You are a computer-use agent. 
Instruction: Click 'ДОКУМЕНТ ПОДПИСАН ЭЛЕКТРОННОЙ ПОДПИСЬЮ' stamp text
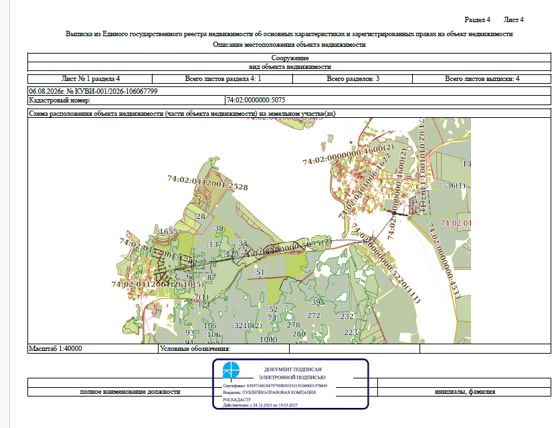click(292, 373)
